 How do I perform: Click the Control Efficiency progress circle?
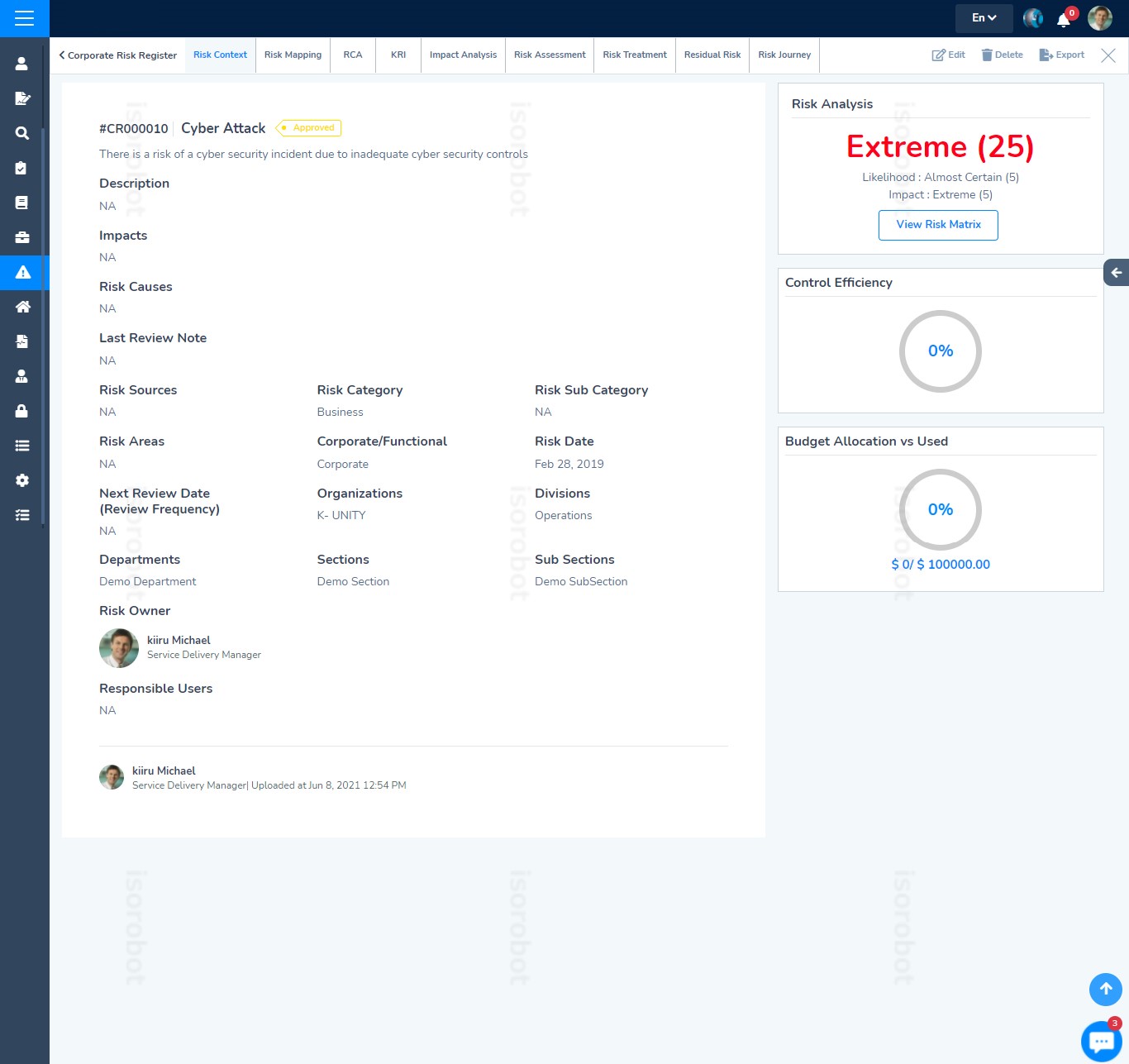[940, 351]
